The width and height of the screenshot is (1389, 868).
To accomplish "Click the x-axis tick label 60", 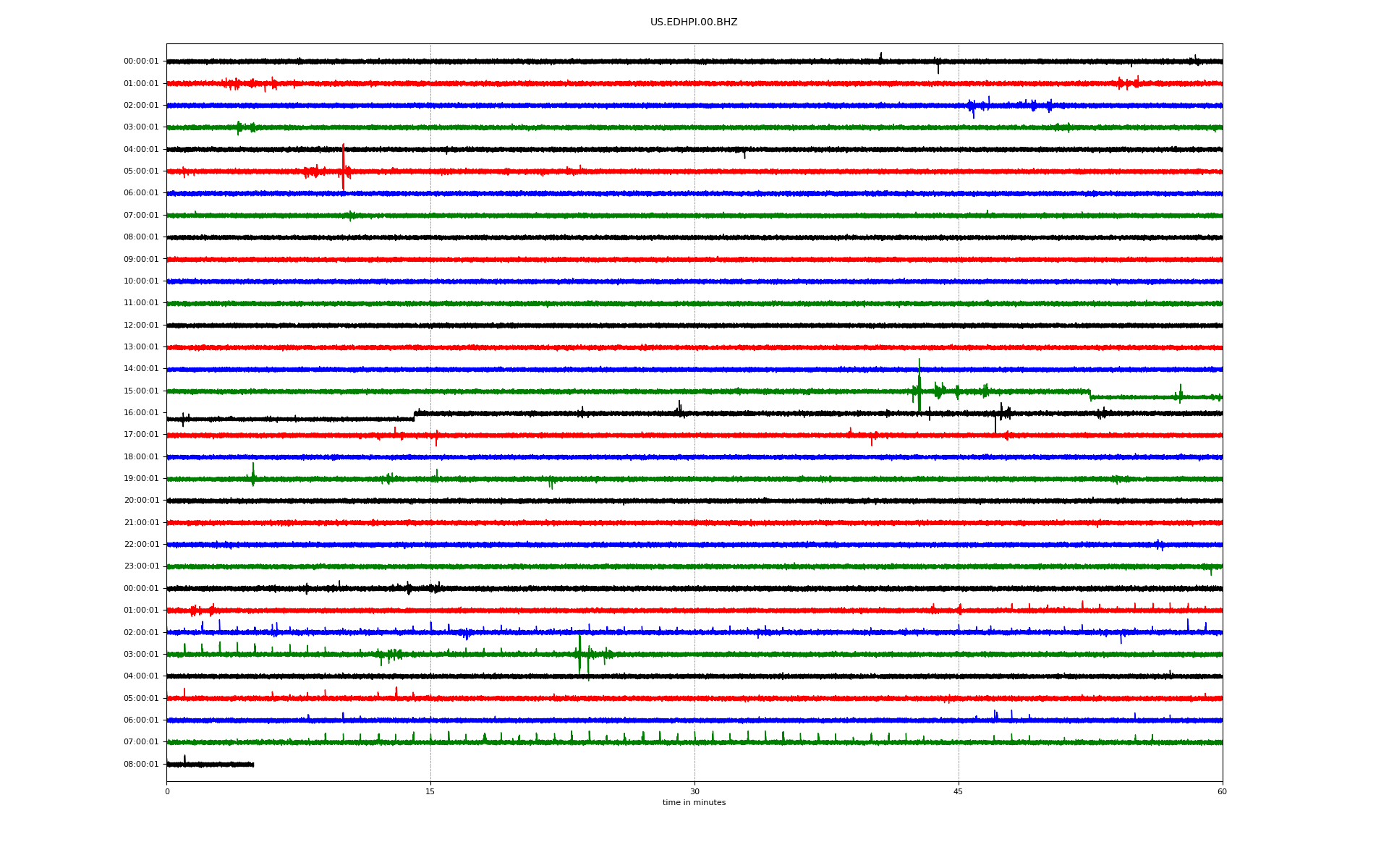I will click(1221, 791).
